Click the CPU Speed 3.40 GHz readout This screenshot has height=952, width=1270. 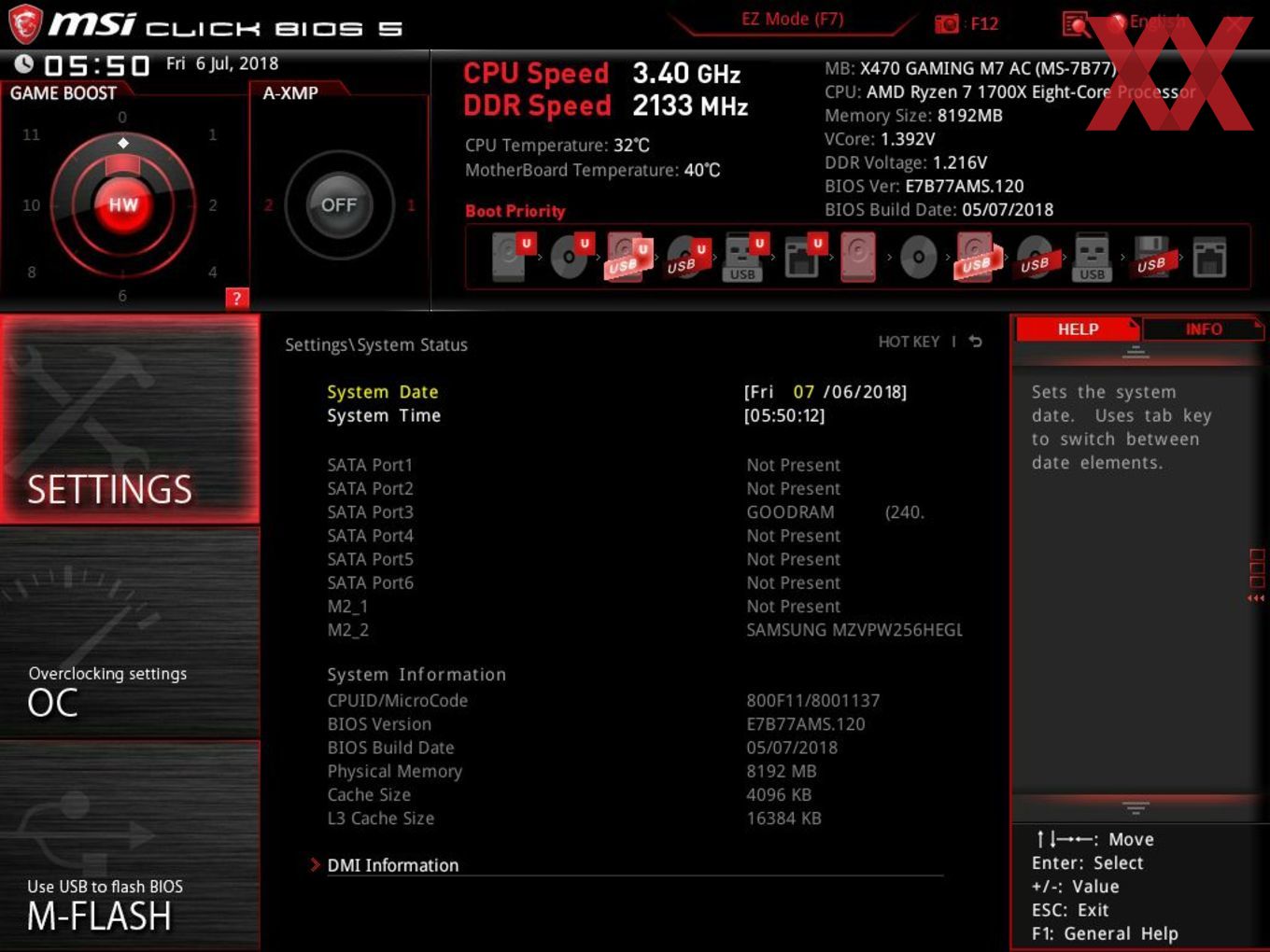click(601, 73)
